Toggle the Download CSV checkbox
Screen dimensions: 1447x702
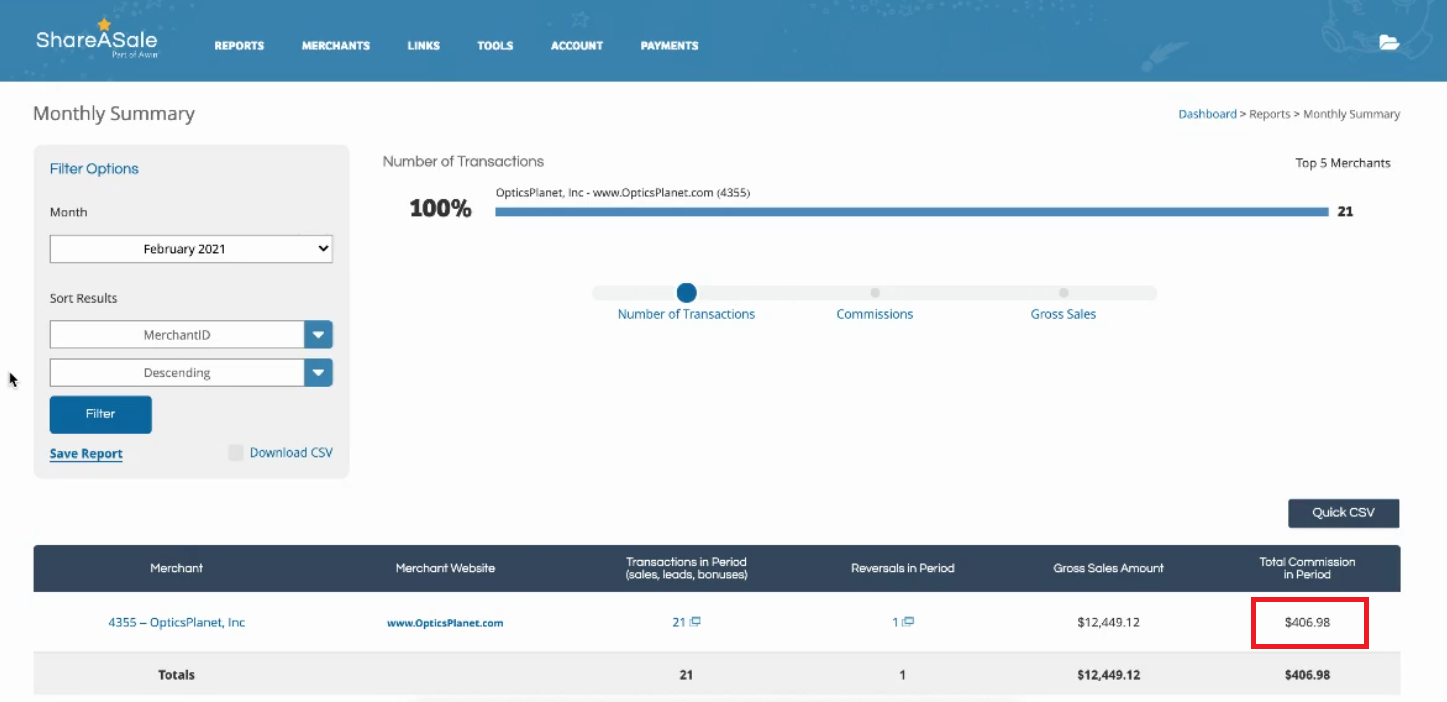point(235,453)
